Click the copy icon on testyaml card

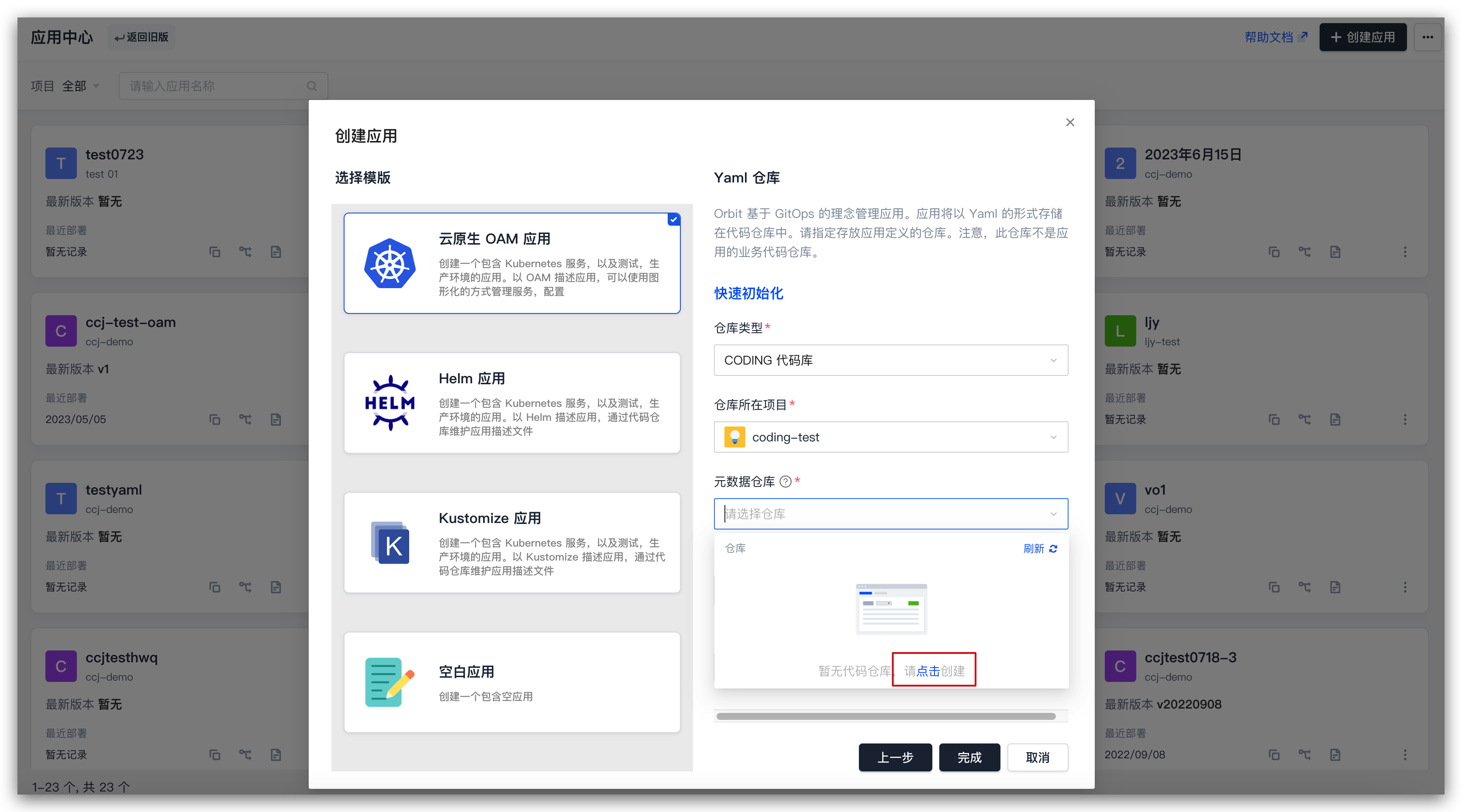214,587
